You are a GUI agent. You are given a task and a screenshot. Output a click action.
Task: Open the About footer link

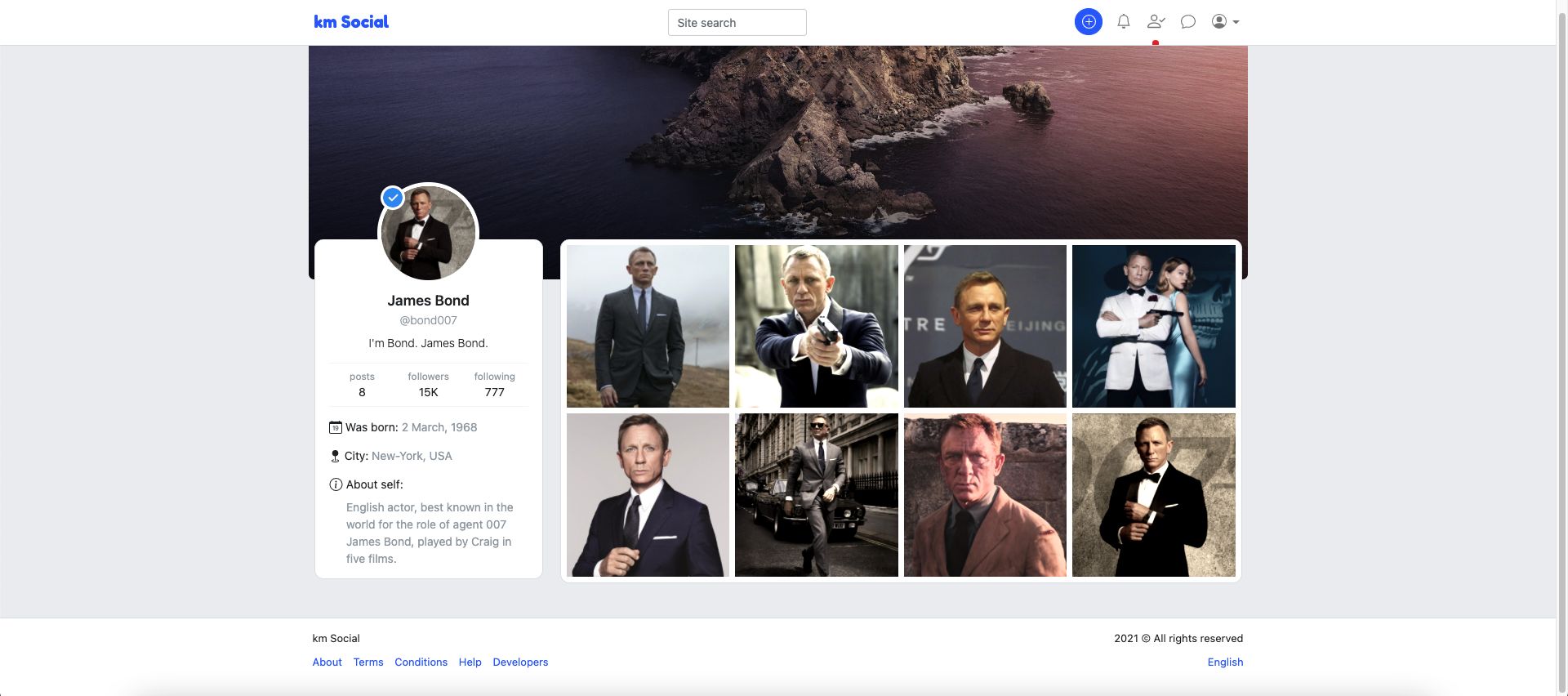tap(327, 663)
